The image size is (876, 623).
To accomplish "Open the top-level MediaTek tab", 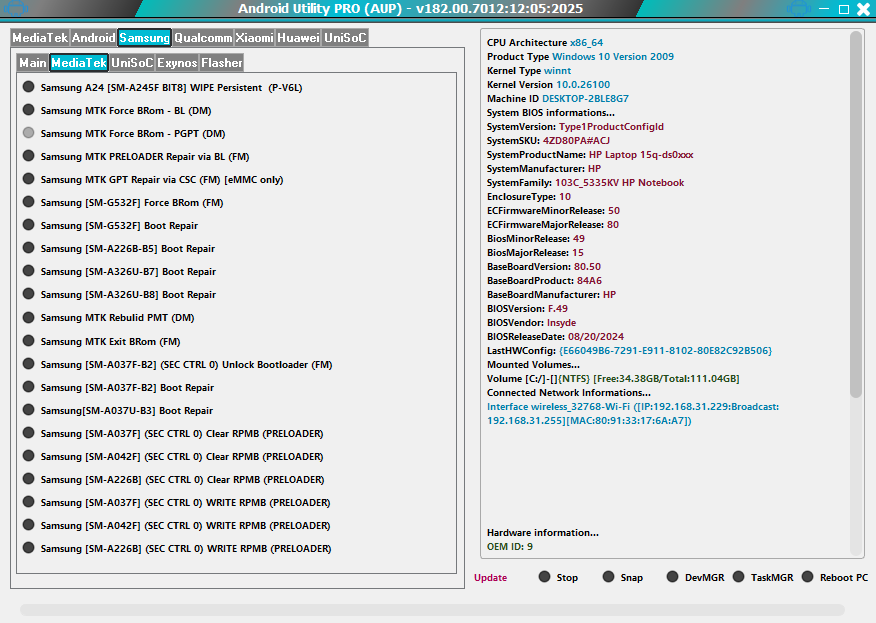I will click(40, 37).
